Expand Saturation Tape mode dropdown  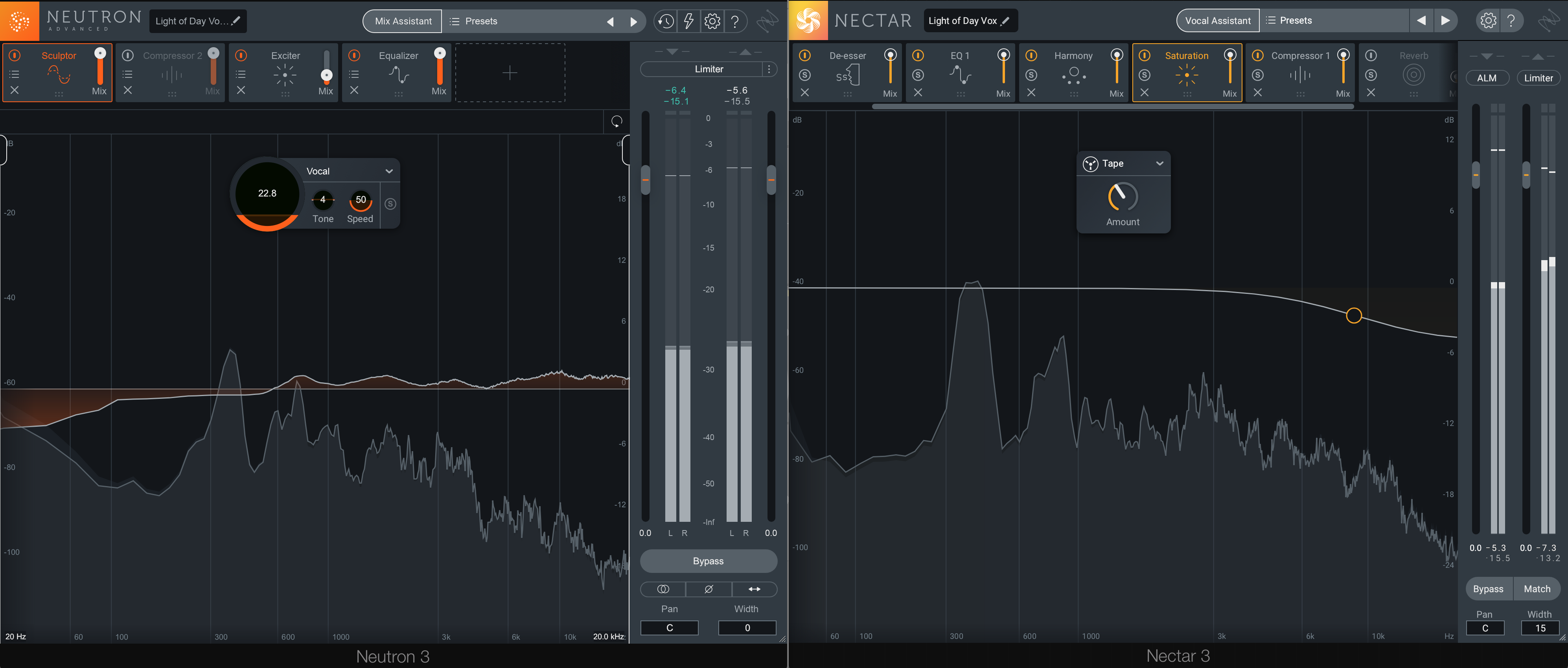[1159, 163]
